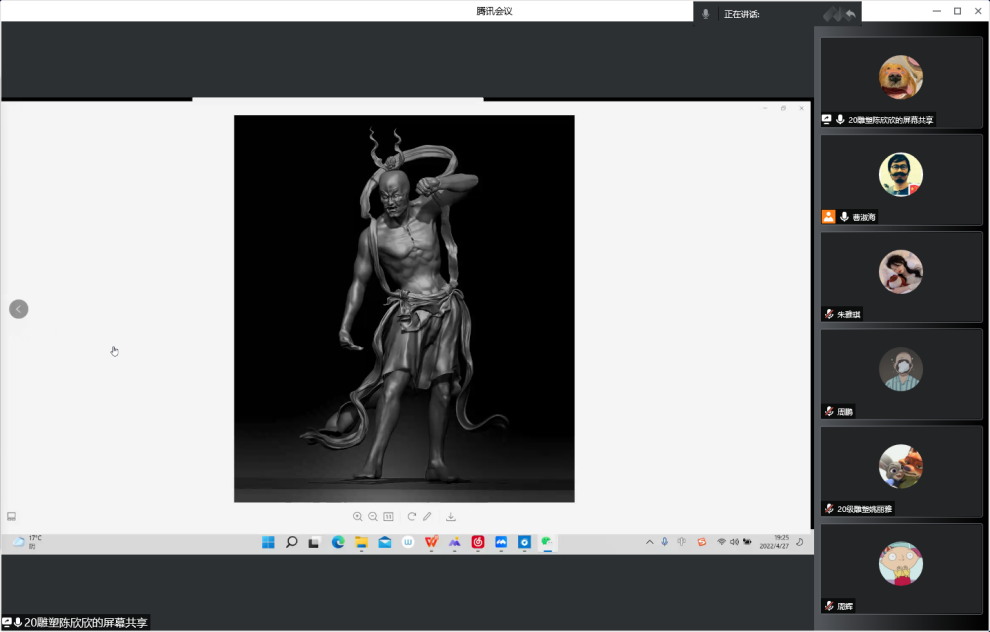Click the 1:1 actual size icon
990x632 pixels.
click(x=388, y=517)
